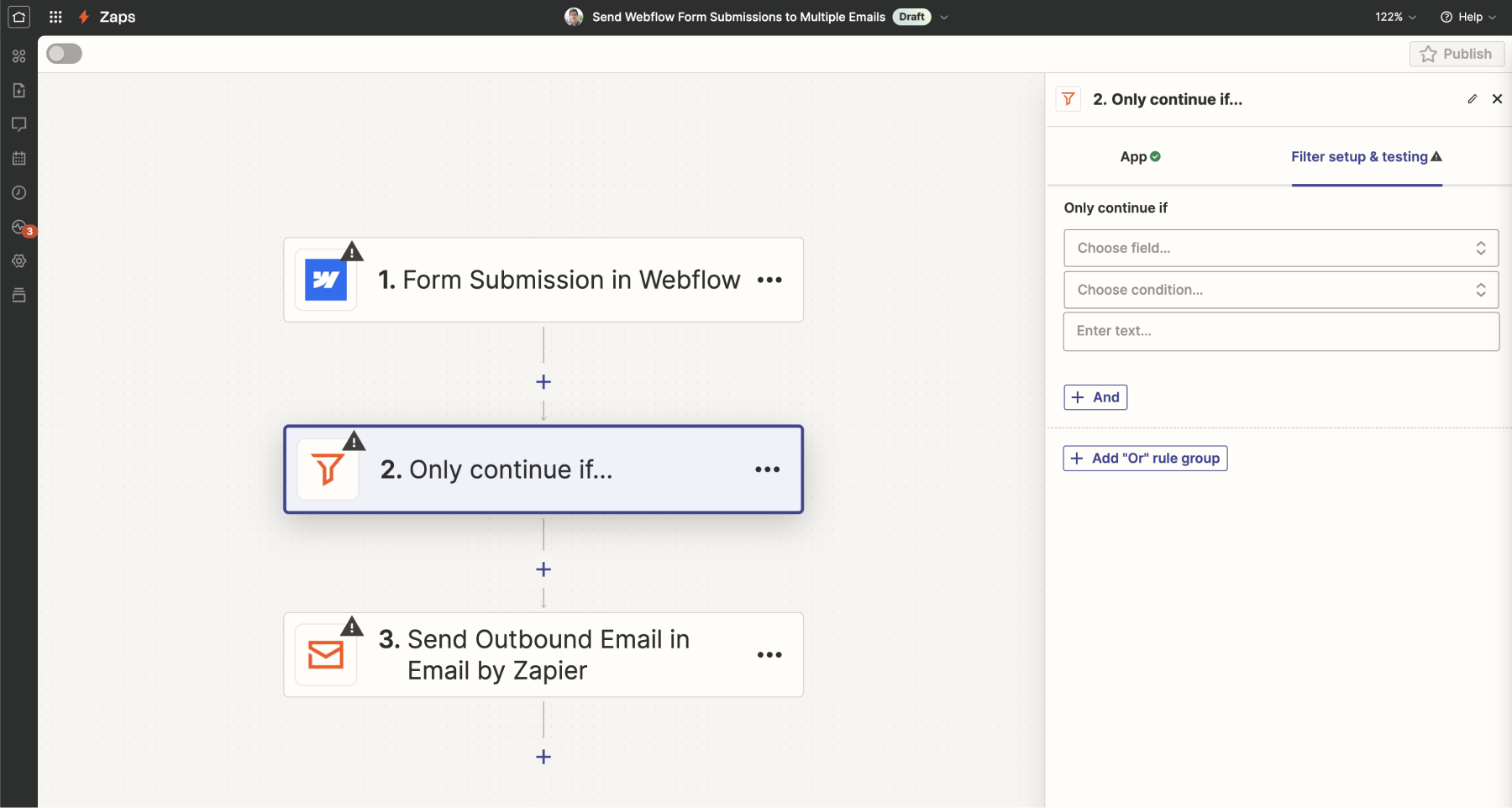Viewport: 1512px width, 808px height.
Task: Click warning triangle on Webflow step
Action: pos(353,251)
